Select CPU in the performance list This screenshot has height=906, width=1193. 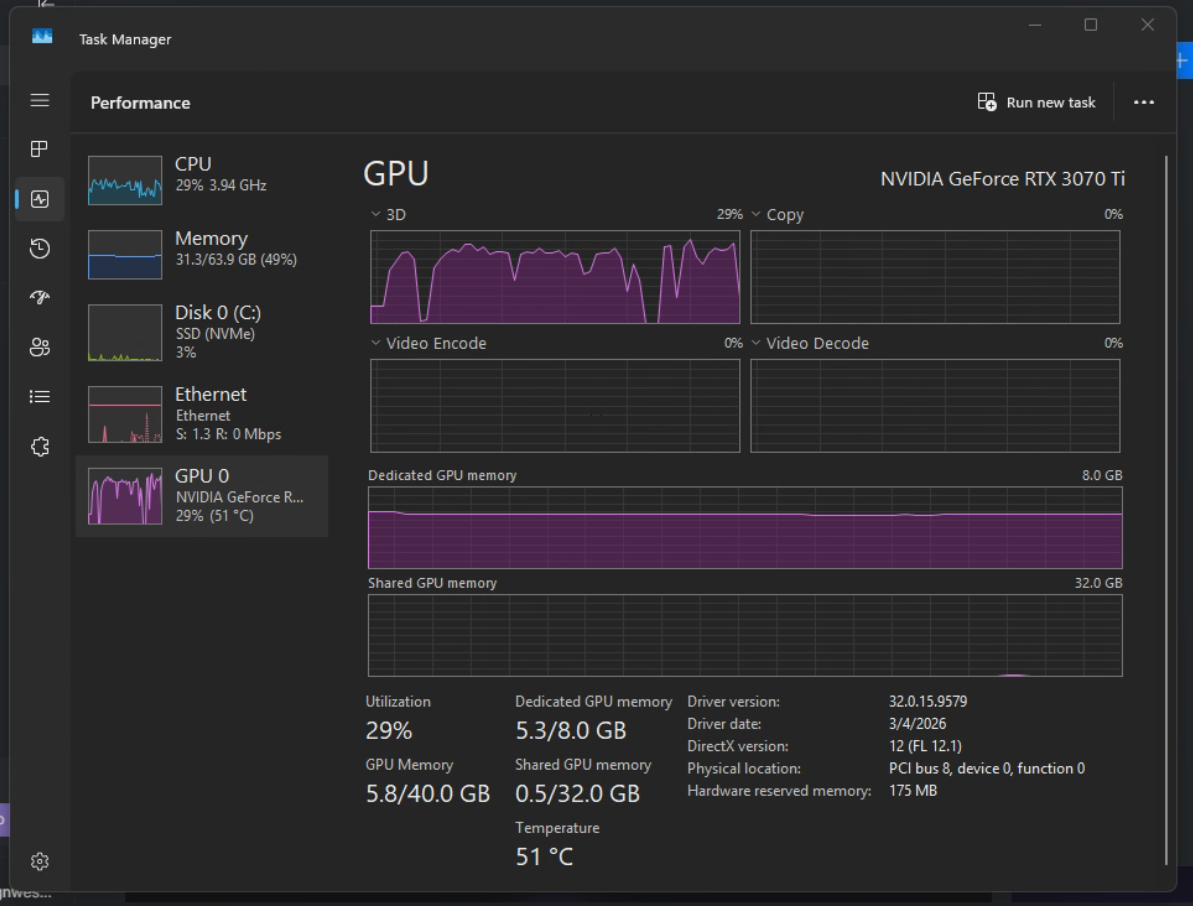[201, 179]
